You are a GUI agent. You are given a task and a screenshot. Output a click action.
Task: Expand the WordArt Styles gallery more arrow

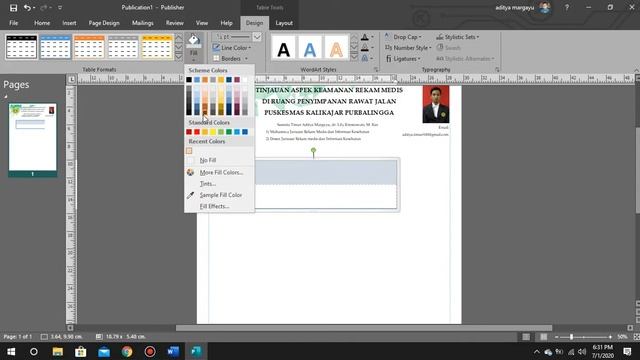[354, 57]
